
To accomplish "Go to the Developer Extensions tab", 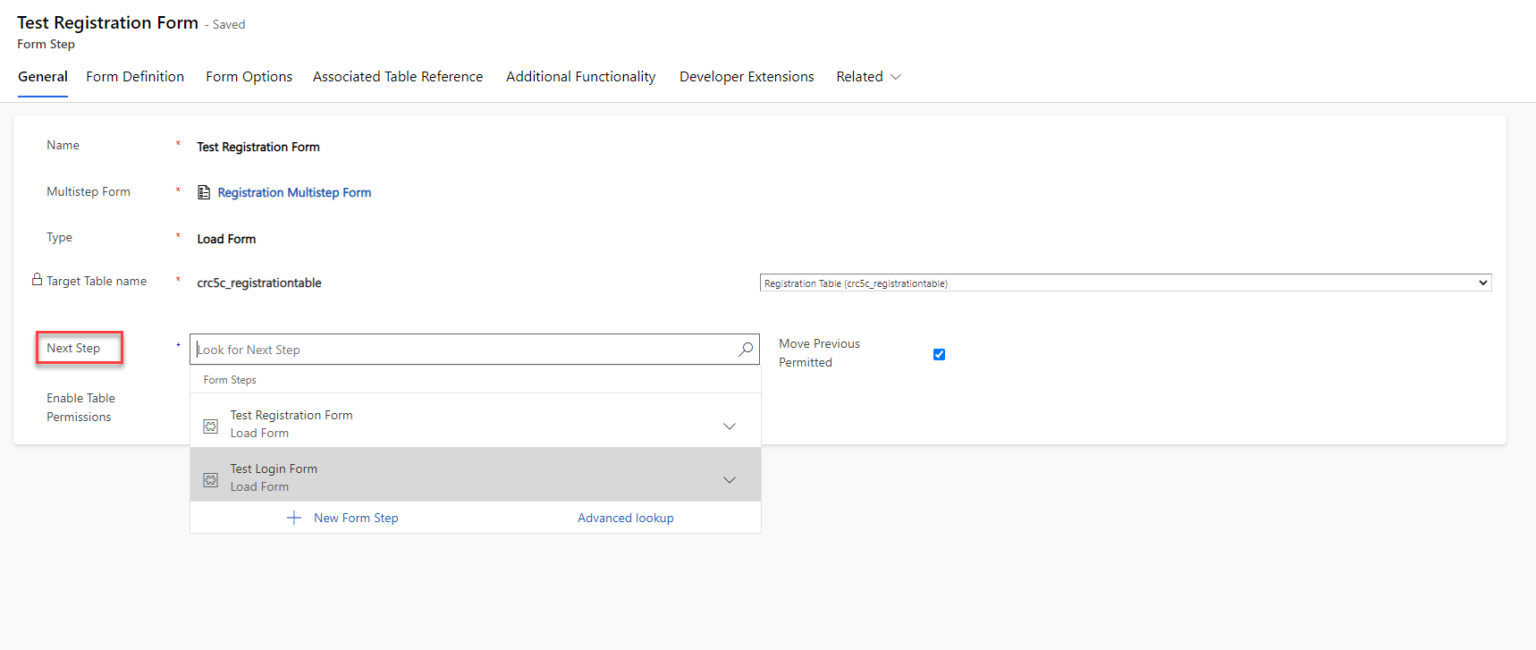I will click(746, 77).
